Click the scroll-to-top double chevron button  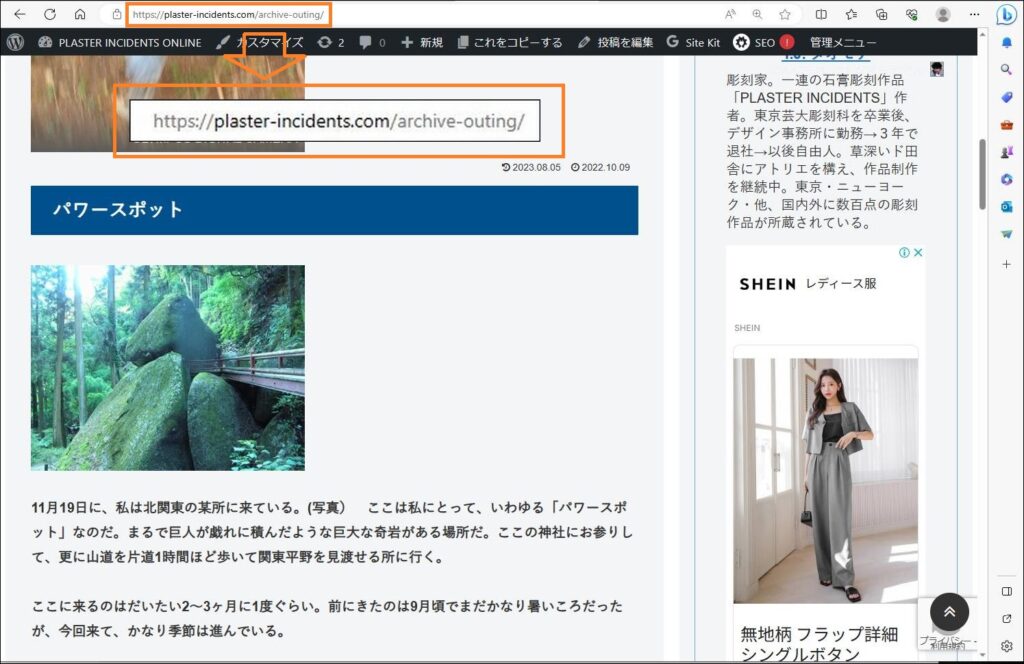949,612
